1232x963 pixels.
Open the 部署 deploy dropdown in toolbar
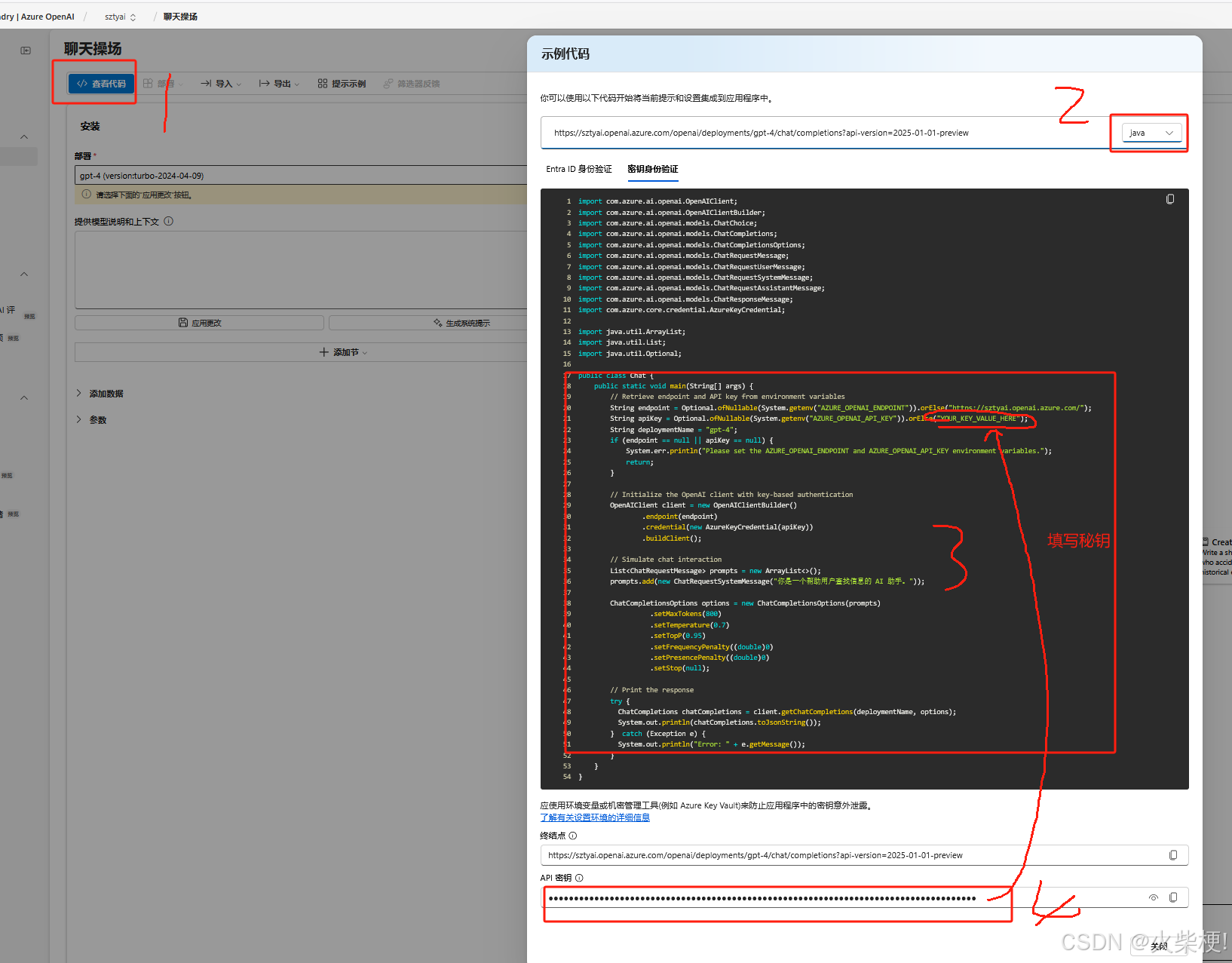tap(163, 84)
